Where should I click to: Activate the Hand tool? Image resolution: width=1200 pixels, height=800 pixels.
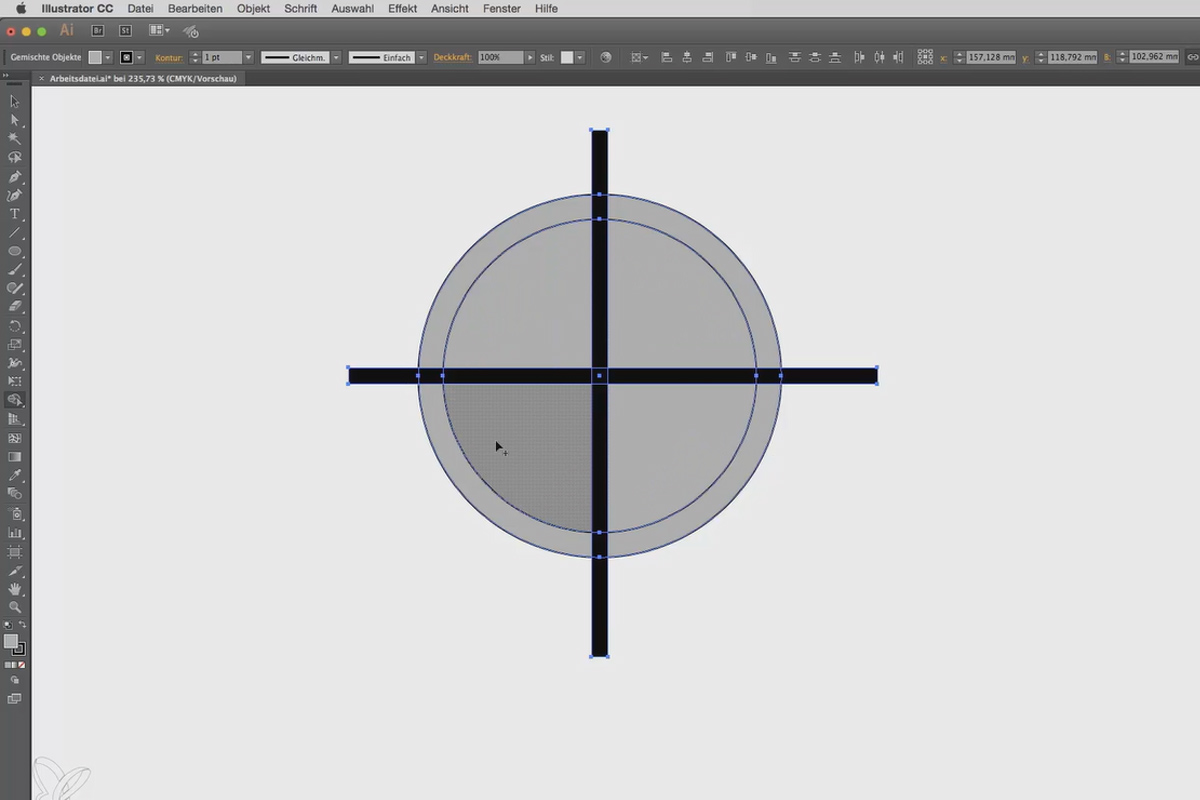point(14,589)
